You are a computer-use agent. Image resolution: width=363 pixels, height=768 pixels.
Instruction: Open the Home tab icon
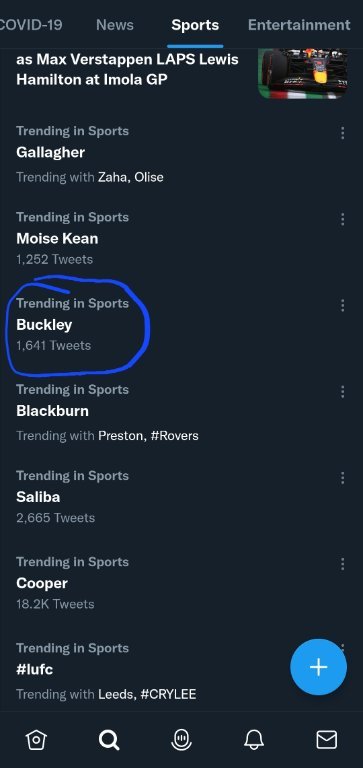36,739
